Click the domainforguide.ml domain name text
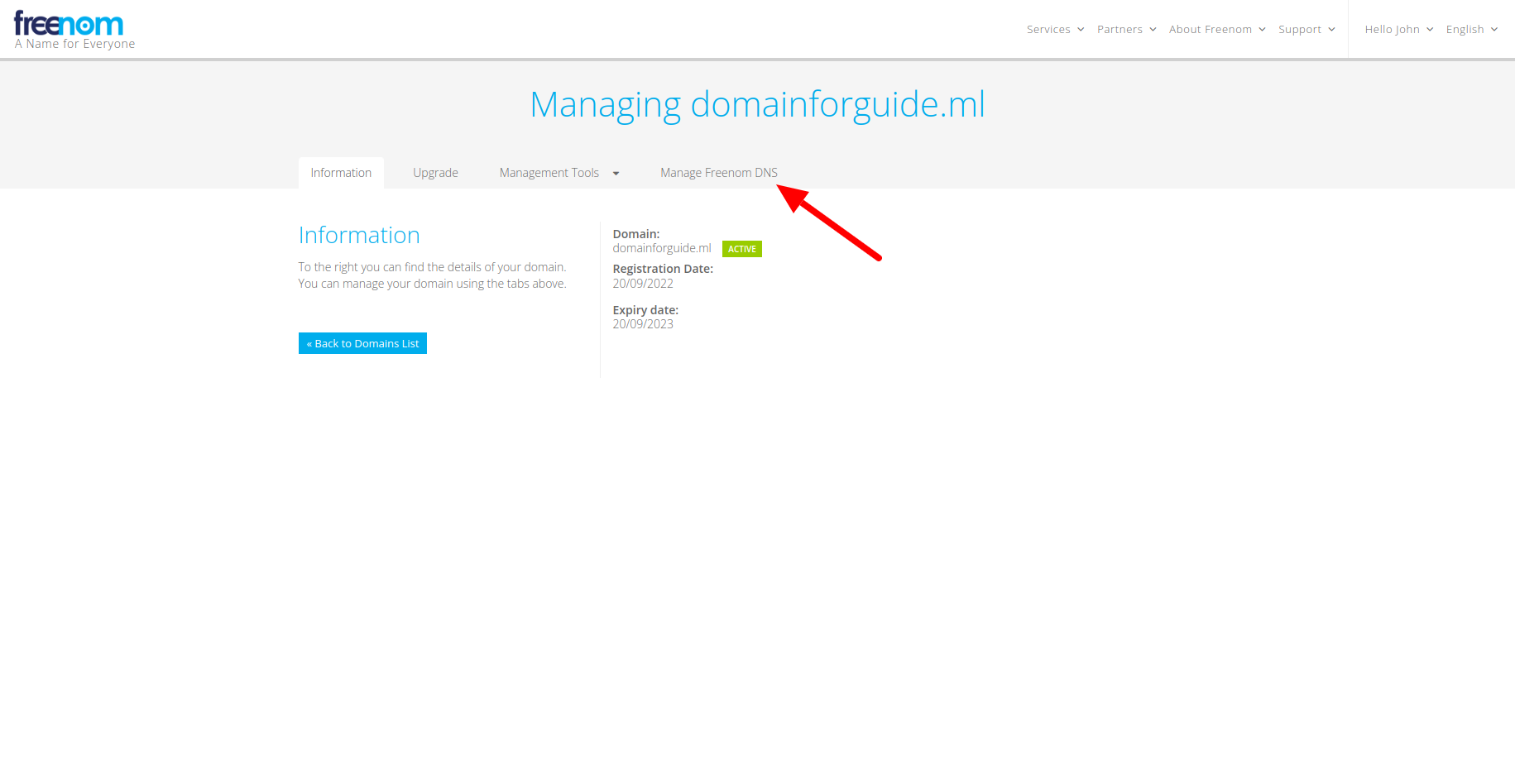The width and height of the screenshot is (1515, 784). pos(662,248)
